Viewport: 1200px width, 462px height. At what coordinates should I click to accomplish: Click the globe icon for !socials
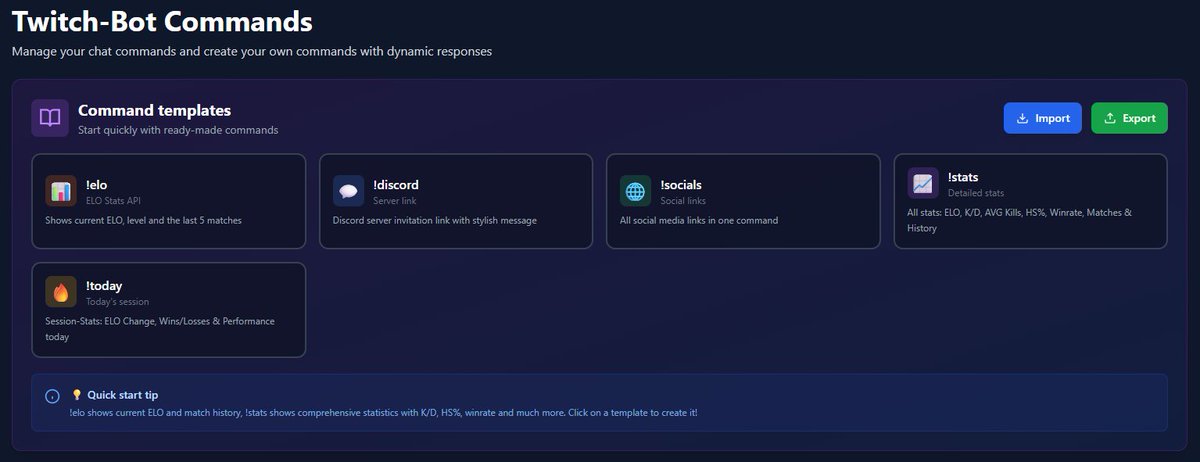[636, 191]
